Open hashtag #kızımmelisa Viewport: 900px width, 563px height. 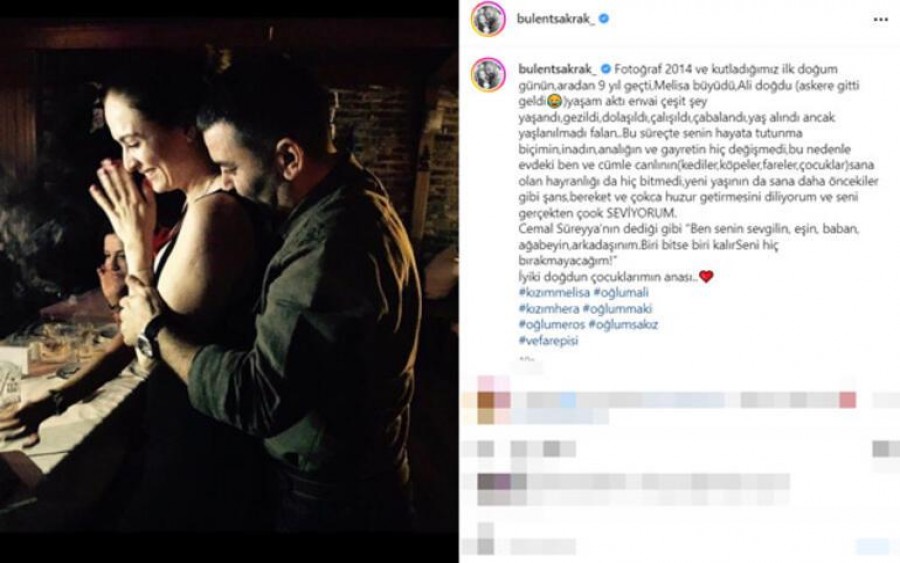553,293
